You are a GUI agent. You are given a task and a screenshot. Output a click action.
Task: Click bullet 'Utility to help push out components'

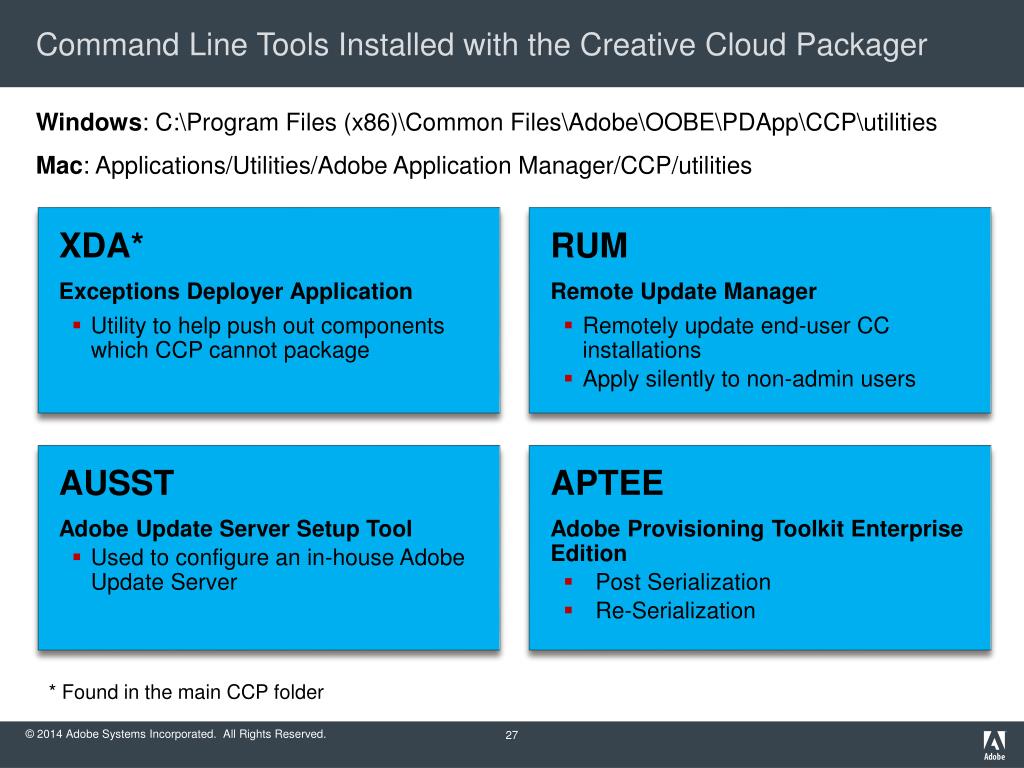(x=268, y=338)
